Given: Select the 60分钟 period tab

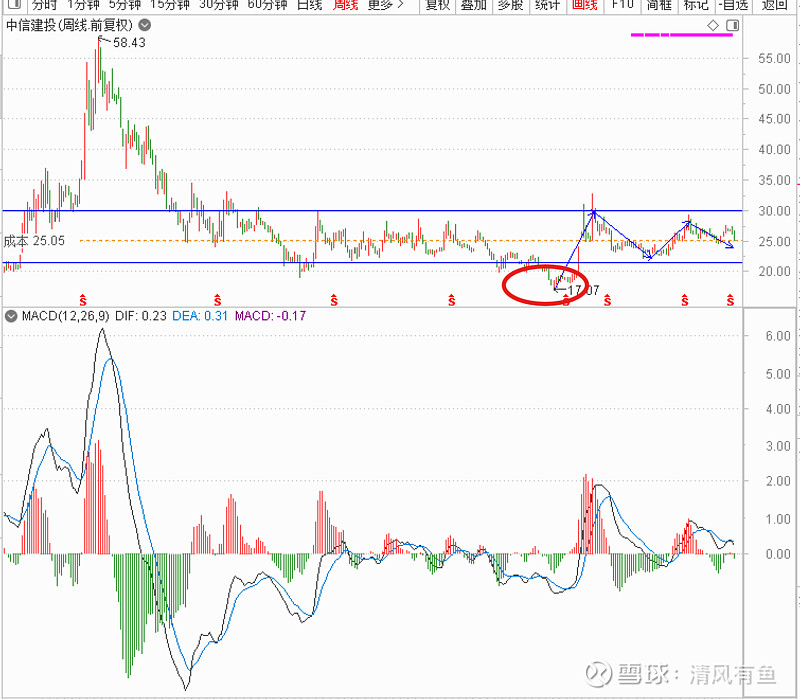Looking at the screenshot, I should [268, 5].
